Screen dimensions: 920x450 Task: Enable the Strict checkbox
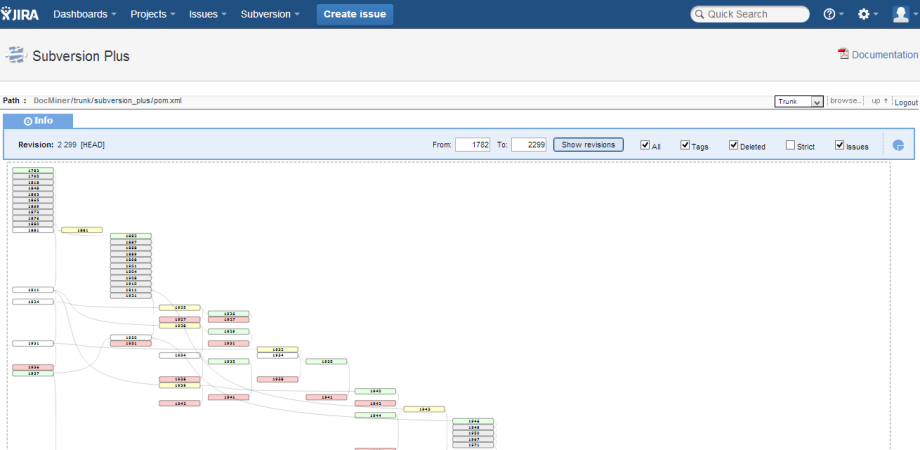click(x=790, y=145)
